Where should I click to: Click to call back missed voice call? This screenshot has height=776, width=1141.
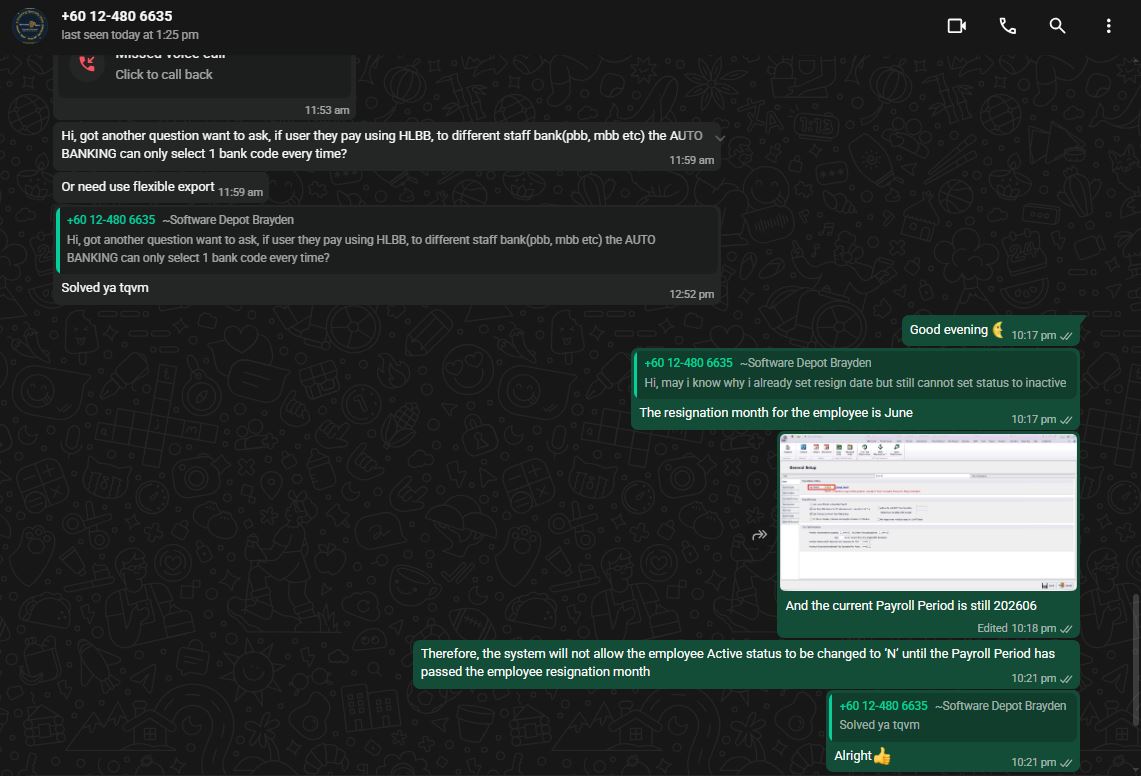[x=164, y=74]
